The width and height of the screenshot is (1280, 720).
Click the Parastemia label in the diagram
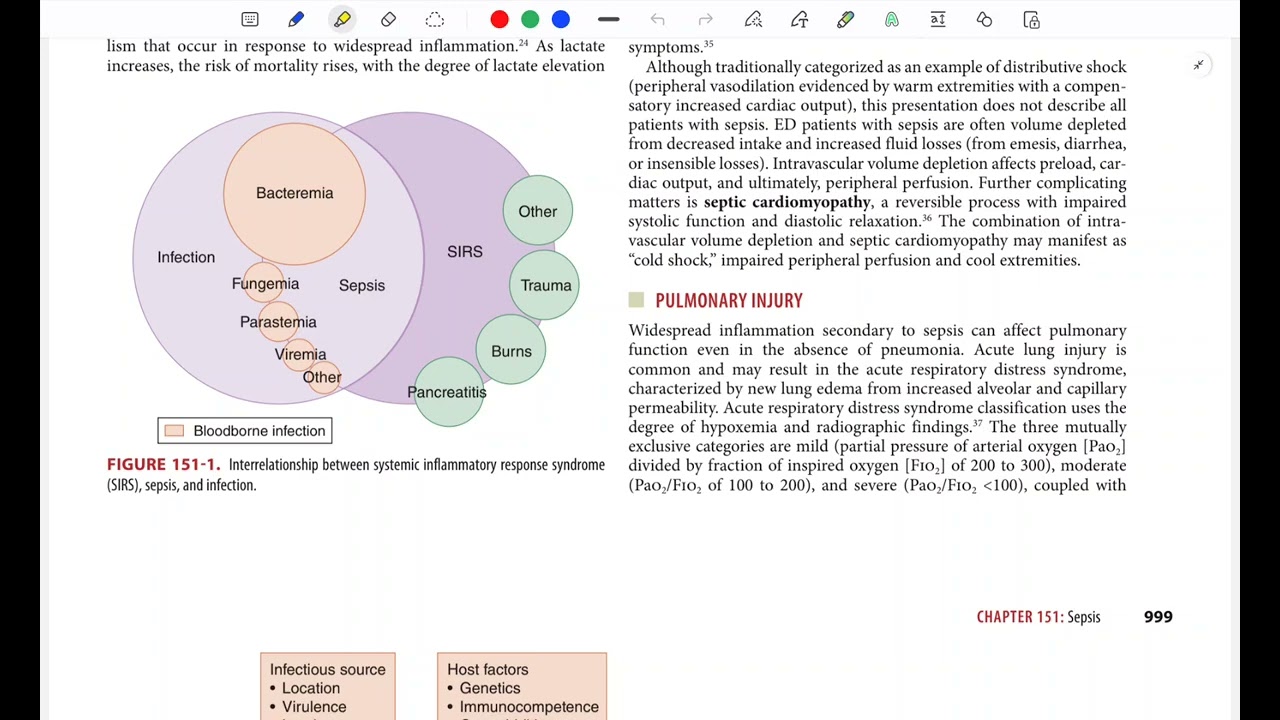click(278, 322)
